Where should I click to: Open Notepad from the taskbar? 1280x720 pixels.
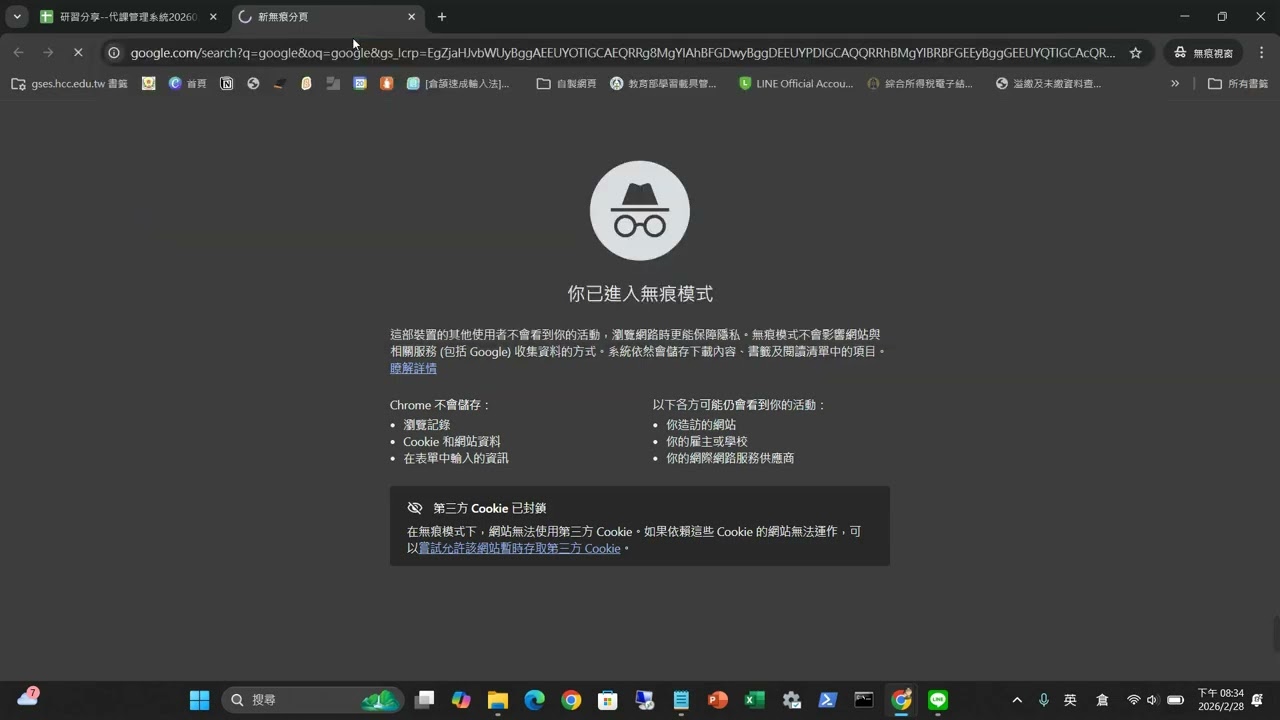pos(681,700)
